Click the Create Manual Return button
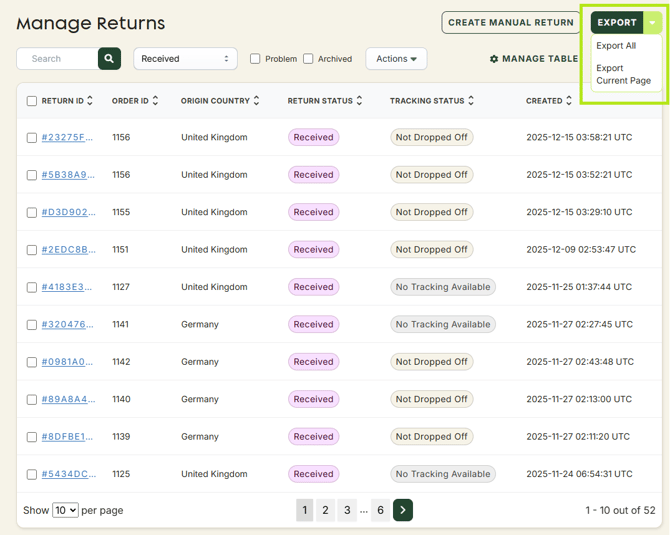The image size is (670, 535). 511,22
